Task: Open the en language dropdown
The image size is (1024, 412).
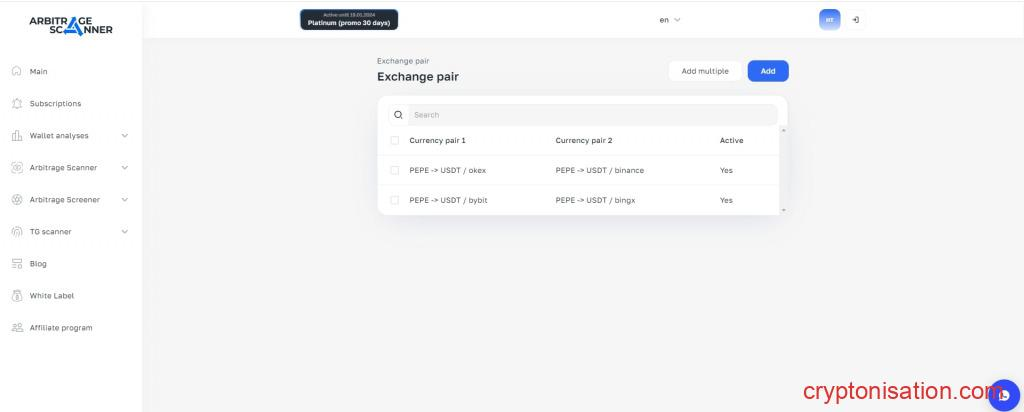Action: point(670,19)
